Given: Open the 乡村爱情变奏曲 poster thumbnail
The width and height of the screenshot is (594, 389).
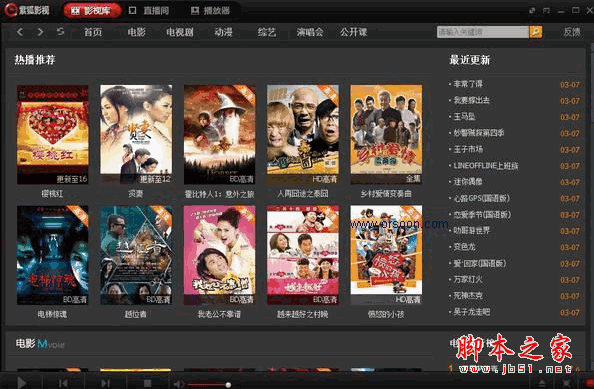Looking at the screenshot, I should [386, 134].
